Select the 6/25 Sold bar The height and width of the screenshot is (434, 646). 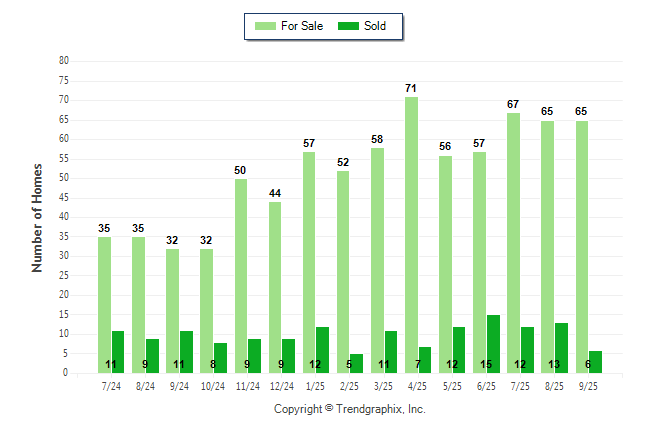493,344
